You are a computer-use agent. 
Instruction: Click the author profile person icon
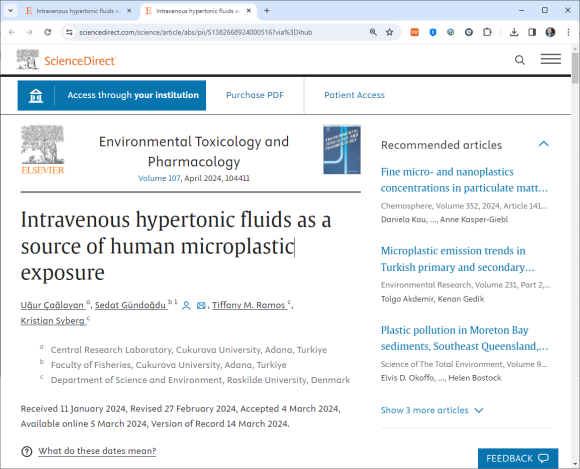pyautogui.click(x=186, y=306)
